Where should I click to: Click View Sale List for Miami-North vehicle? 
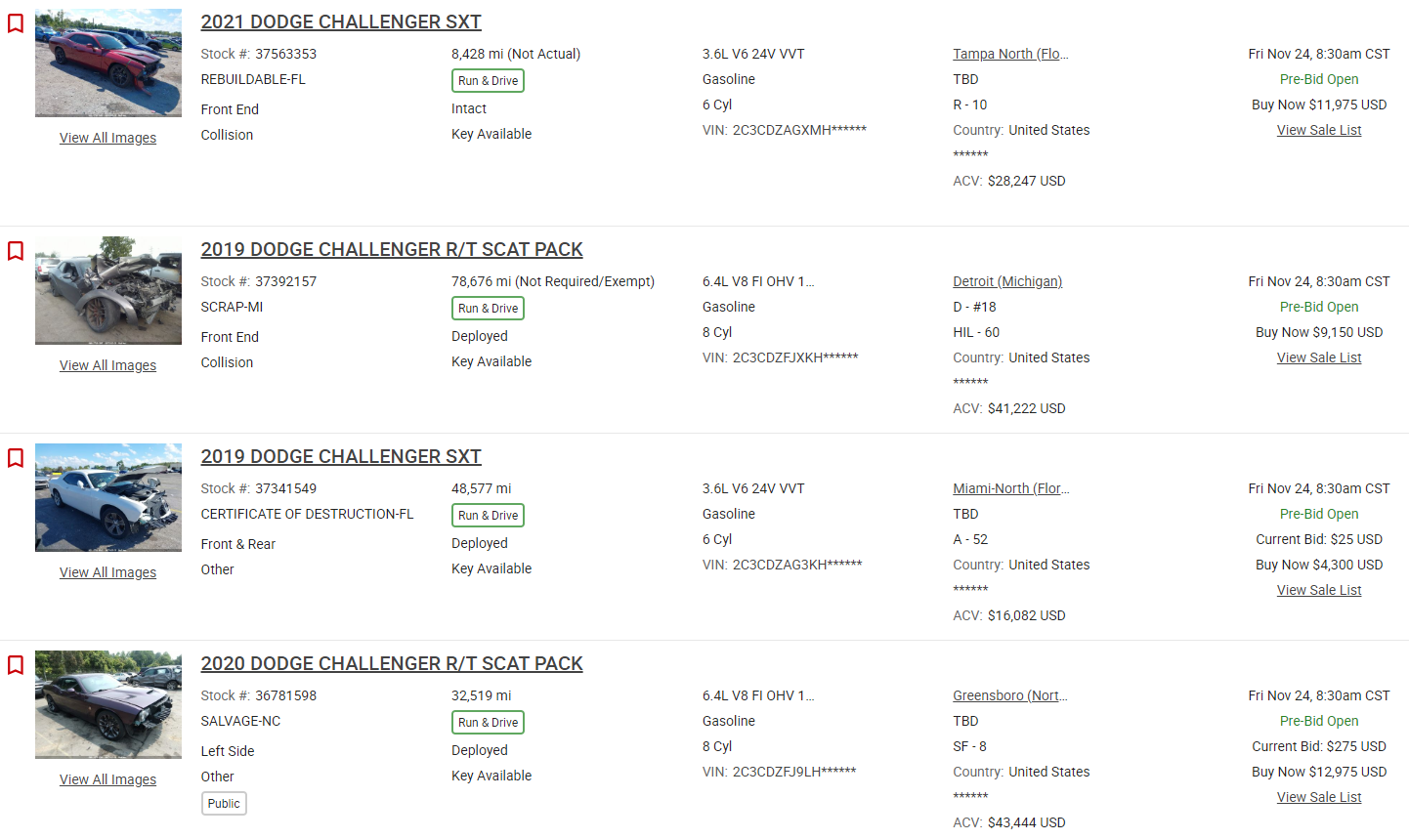(x=1319, y=590)
